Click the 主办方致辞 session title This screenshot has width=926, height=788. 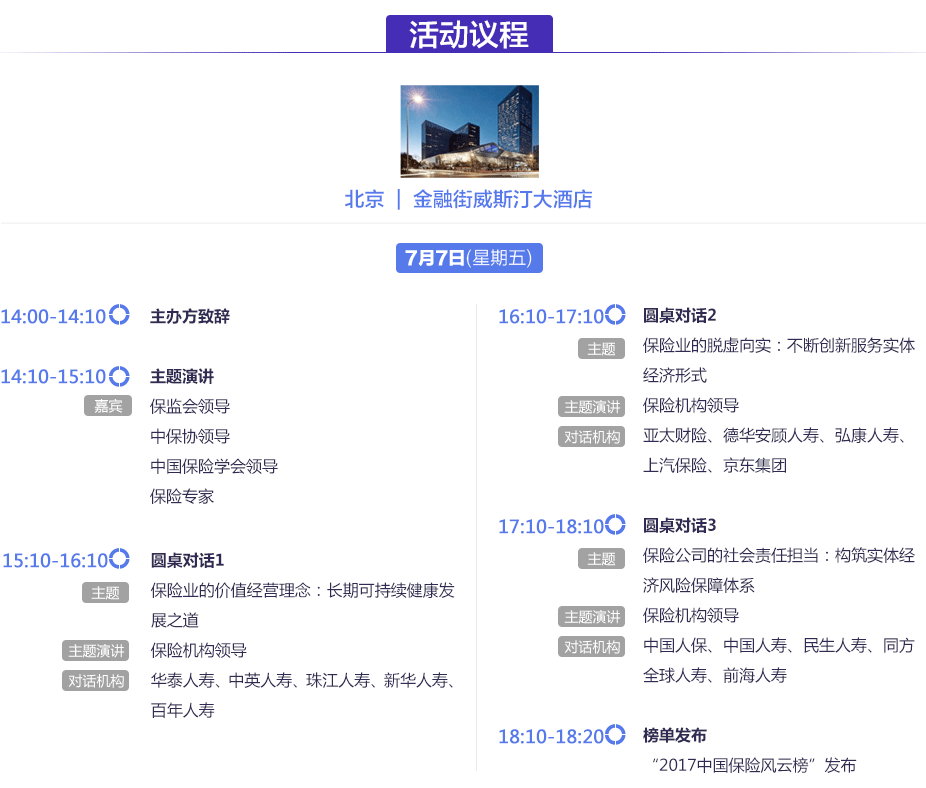190,317
